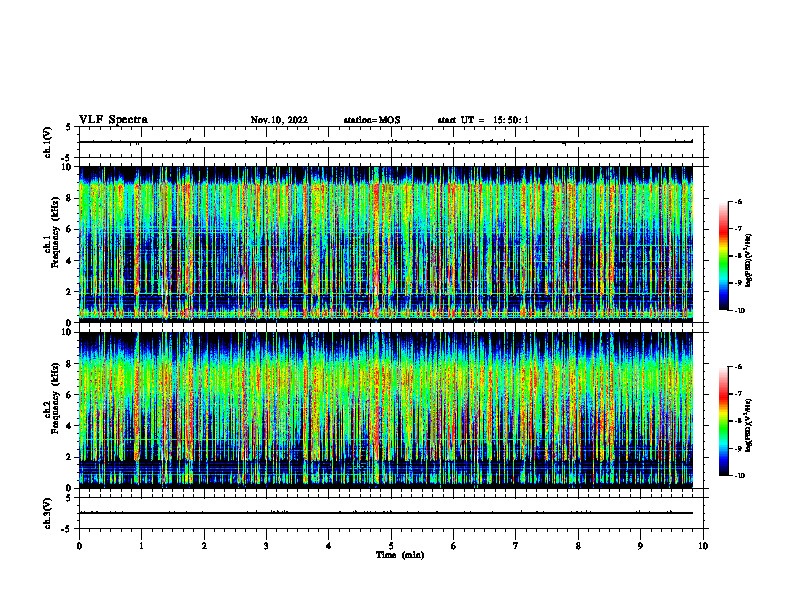Click the "8" kHz tick label on ch.1 axis

tap(70, 198)
